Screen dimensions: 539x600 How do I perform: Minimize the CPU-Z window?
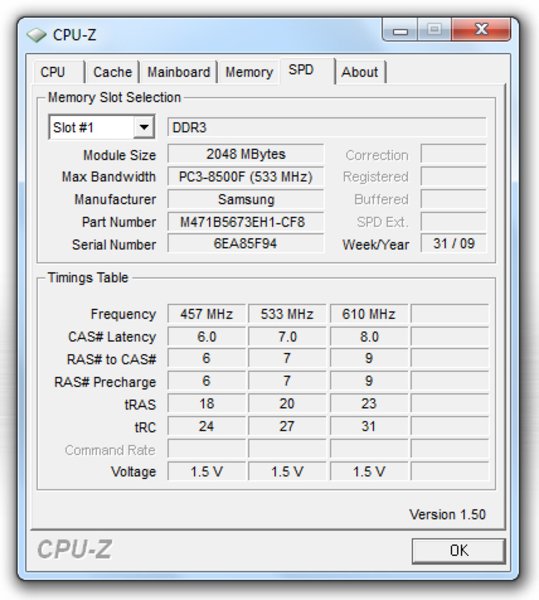click(400, 30)
